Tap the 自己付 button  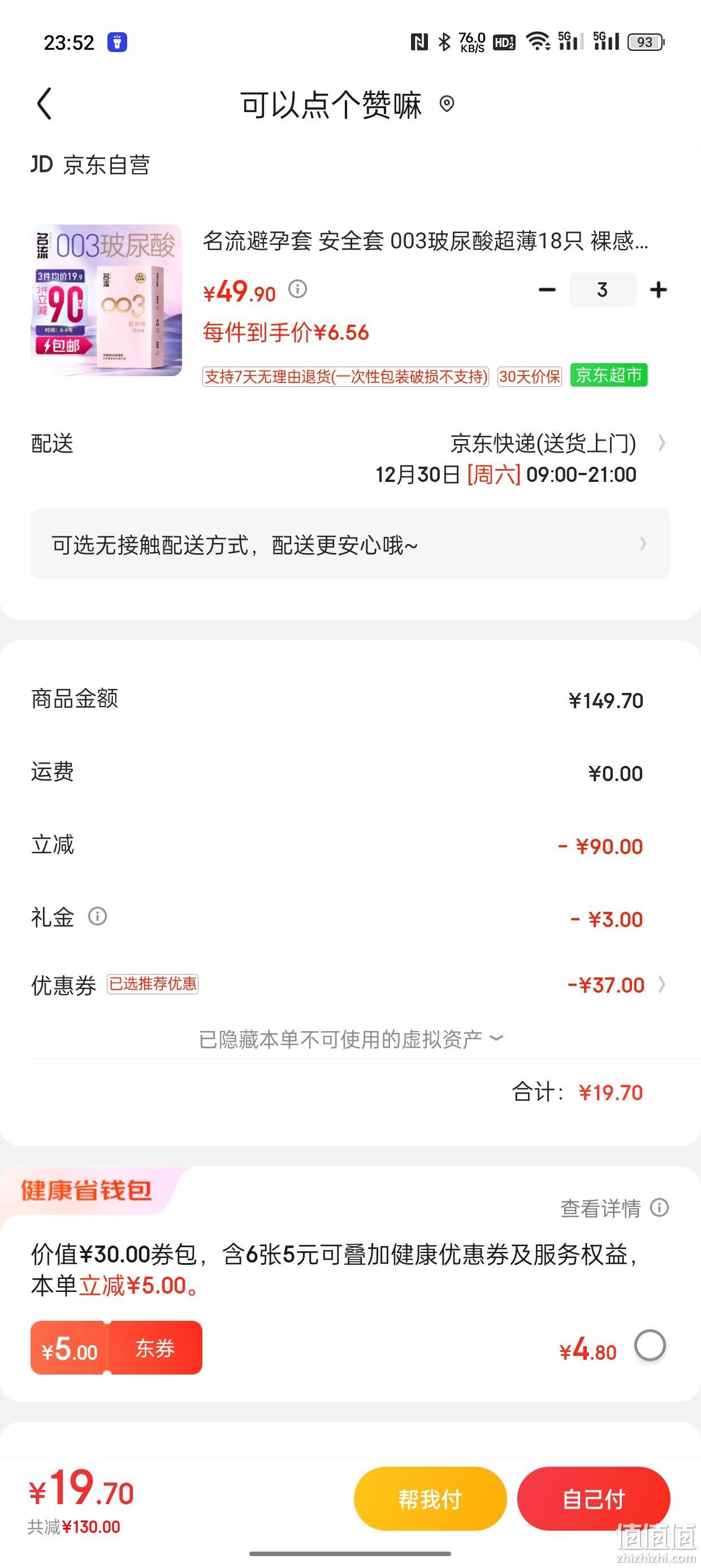coord(594,1498)
